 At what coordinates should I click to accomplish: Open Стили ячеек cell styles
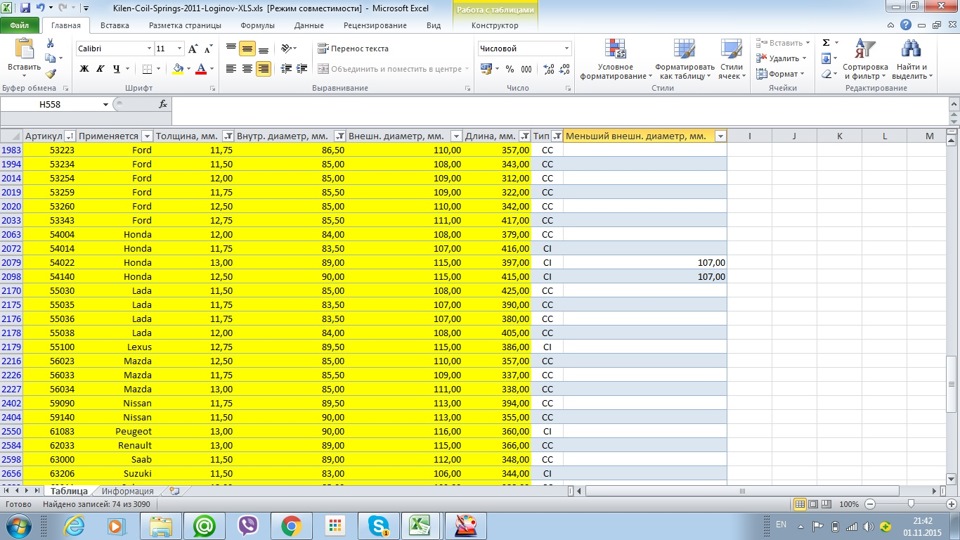coord(732,59)
